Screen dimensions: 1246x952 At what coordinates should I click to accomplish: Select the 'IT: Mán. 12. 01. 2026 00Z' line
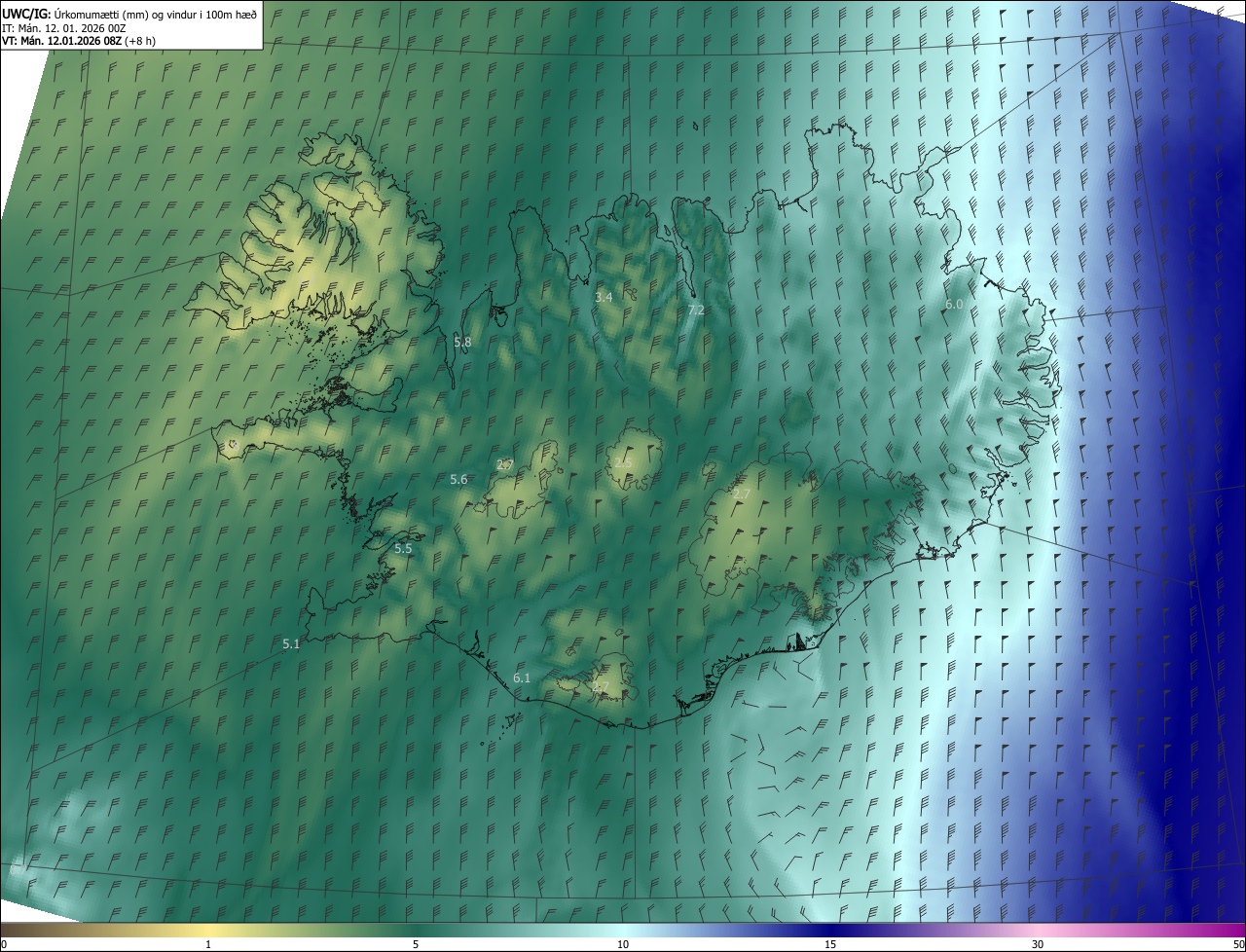pos(66,27)
